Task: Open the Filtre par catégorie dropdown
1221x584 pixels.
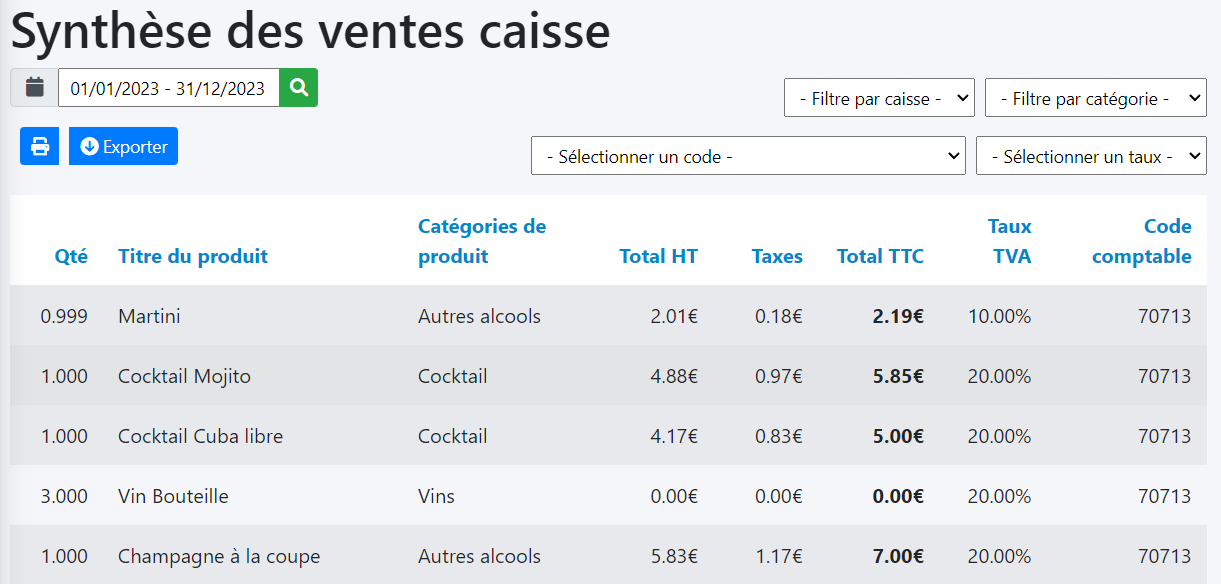Action: click(1095, 98)
